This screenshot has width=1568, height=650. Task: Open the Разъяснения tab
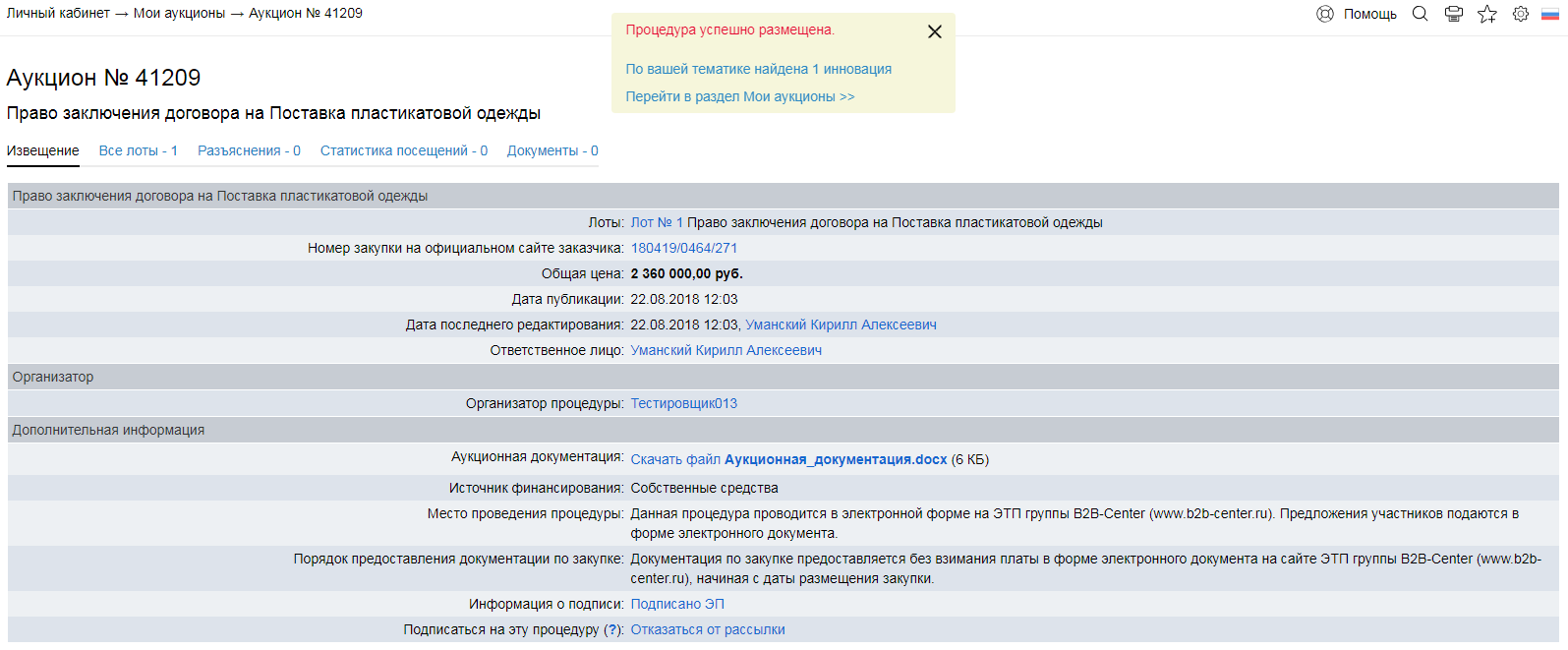[x=249, y=151]
